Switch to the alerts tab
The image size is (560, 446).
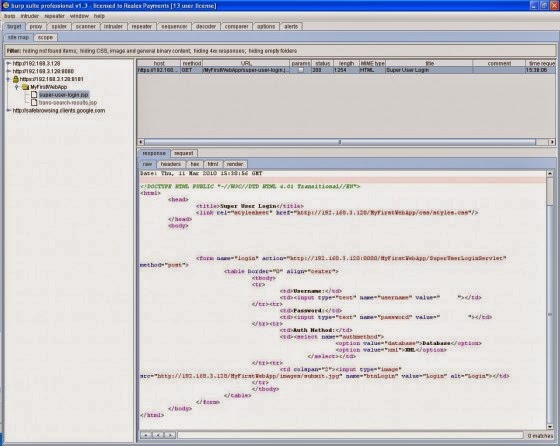click(x=291, y=26)
